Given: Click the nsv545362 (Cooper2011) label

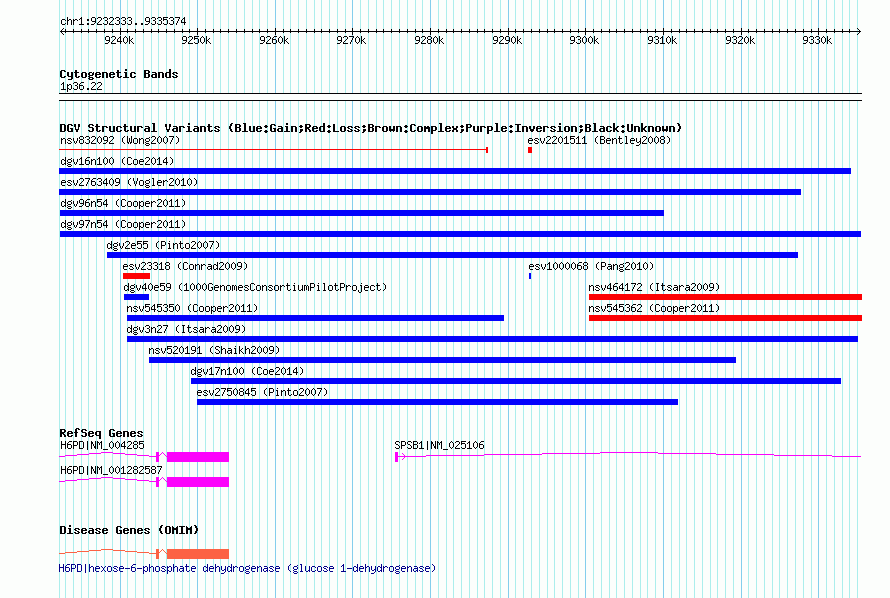Looking at the screenshot, I should (654, 308).
